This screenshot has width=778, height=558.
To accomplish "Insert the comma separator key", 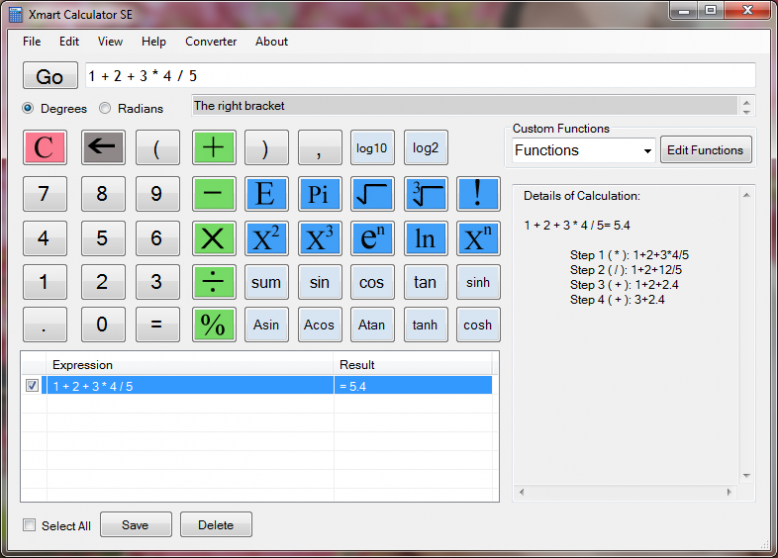I will point(320,147).
